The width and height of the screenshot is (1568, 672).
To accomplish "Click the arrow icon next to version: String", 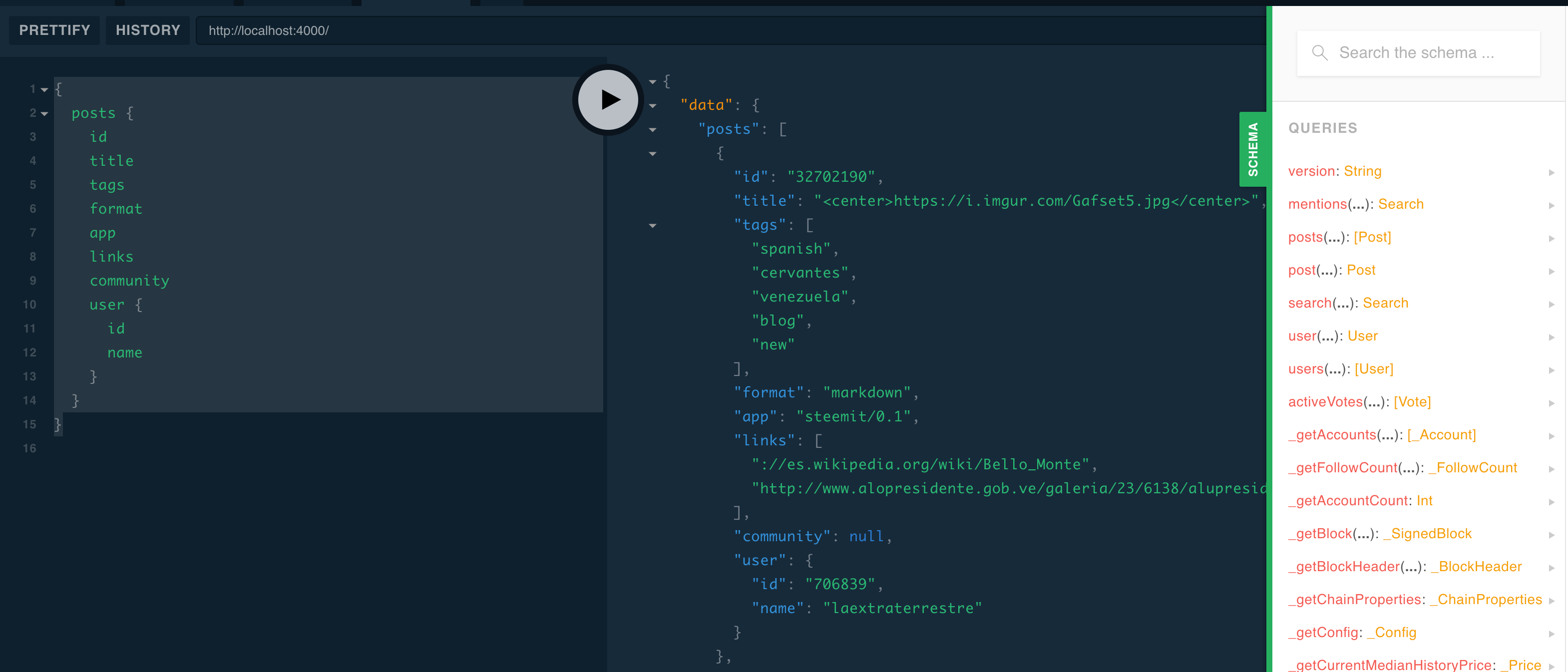I will [x=1551, y=173].
